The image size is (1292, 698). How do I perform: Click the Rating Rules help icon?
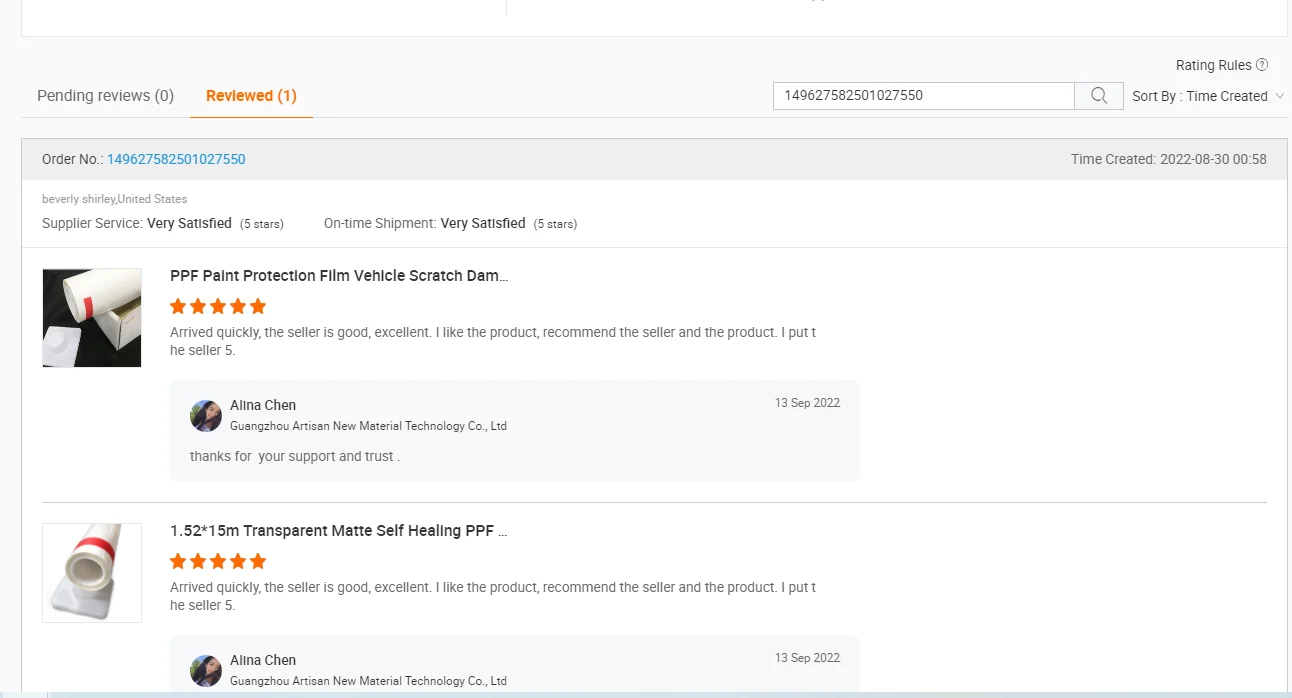[1262, 65]
